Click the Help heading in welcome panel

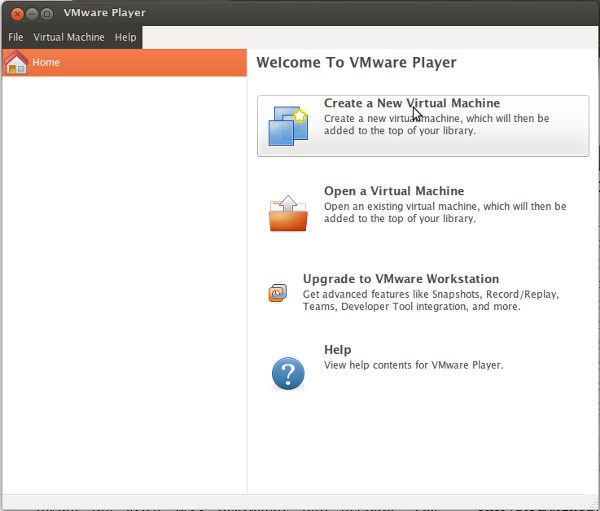(x=337, y=350)
